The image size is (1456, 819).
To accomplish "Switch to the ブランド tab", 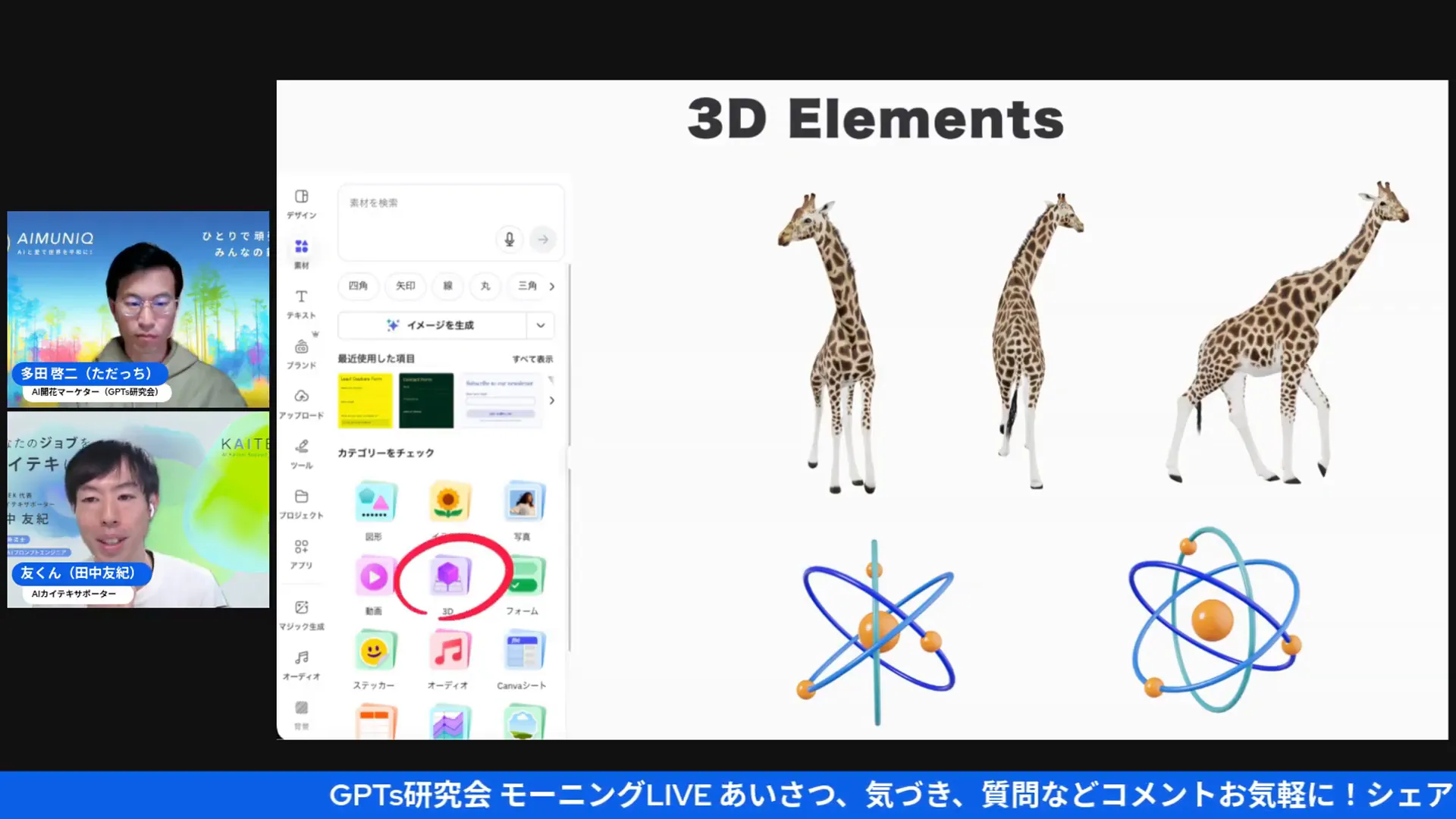I will (x=302, y=354).
